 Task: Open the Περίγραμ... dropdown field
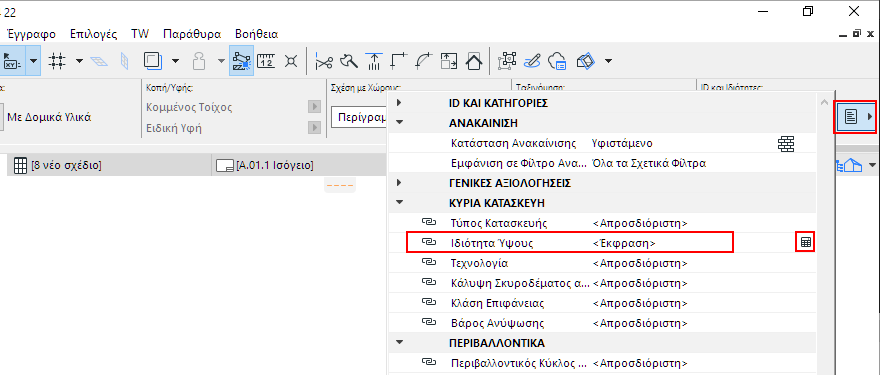359,118
